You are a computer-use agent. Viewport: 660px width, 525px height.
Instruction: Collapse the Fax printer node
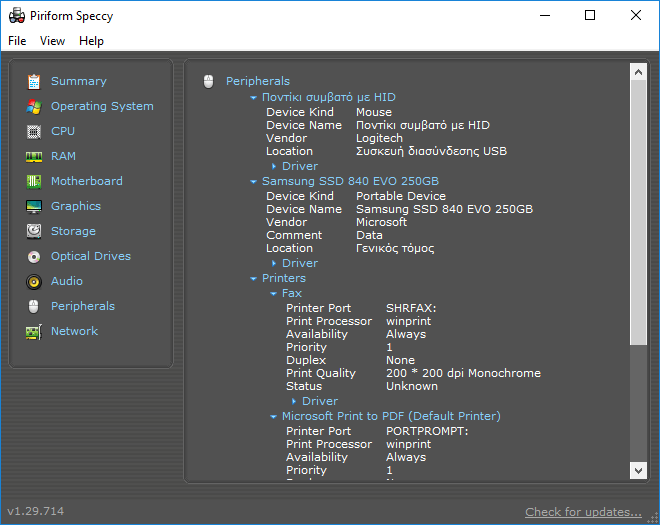click(x=274, y=294)
